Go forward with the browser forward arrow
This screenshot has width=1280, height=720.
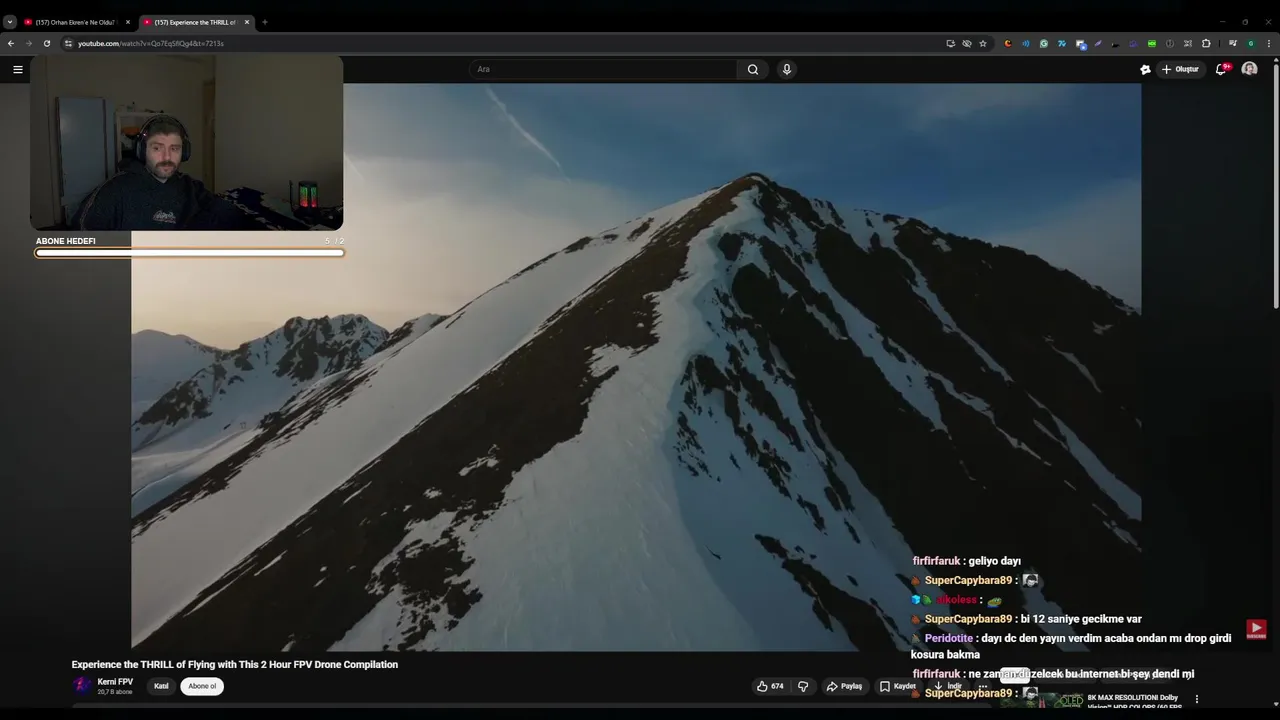click(29, 43)
